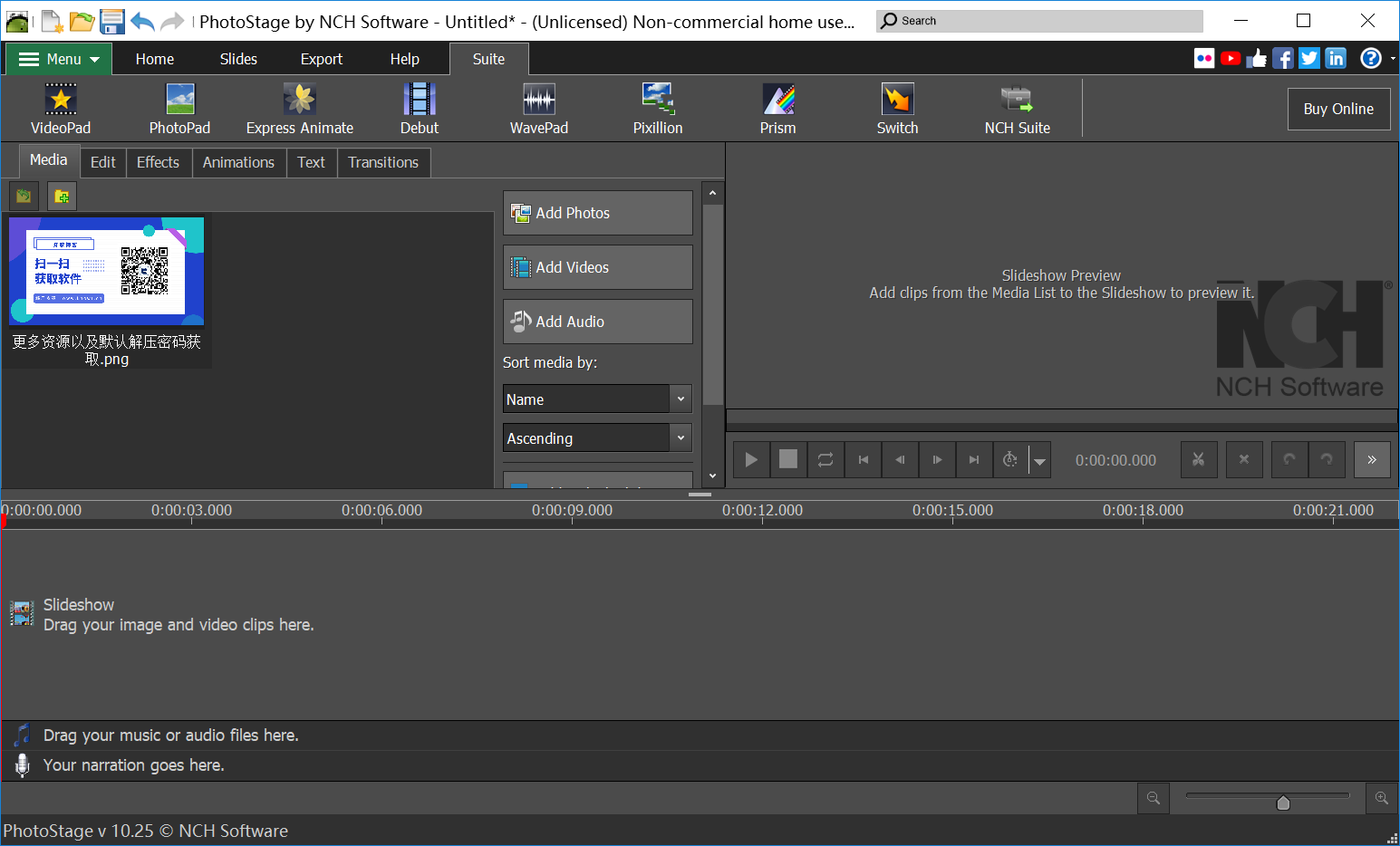Open the help question mark icon

1371,59
